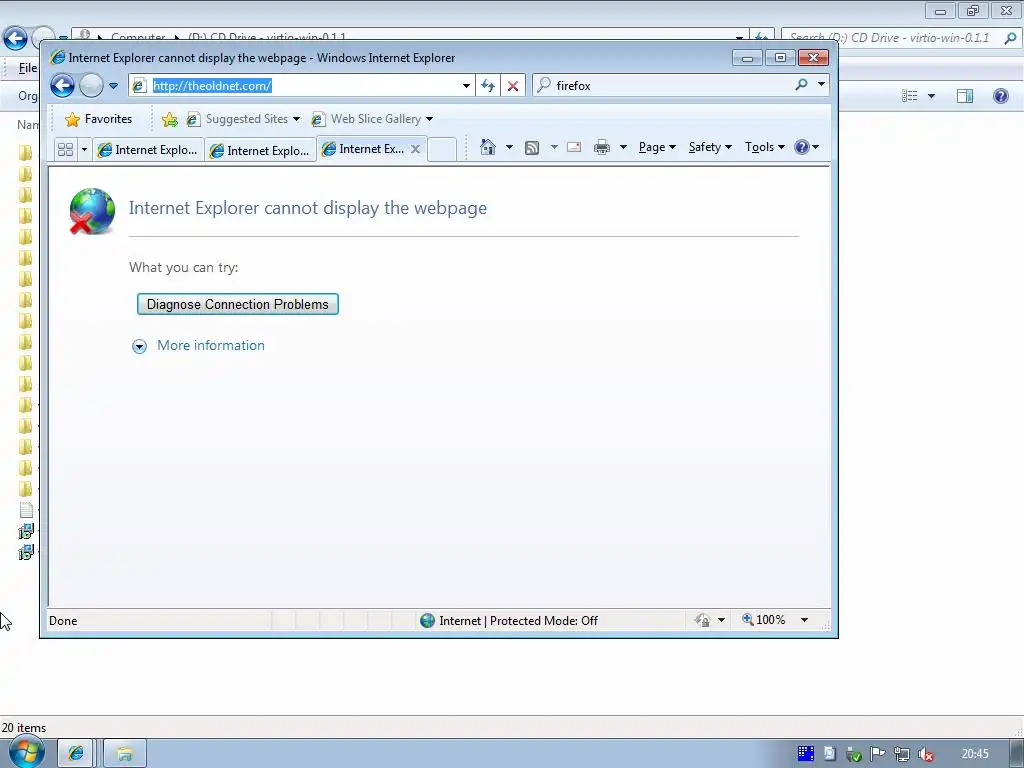The width and height of the screenshot is (1024, 768).
Task: Open the recent pages dropdown arrow
Action: [x=114, y=86]
